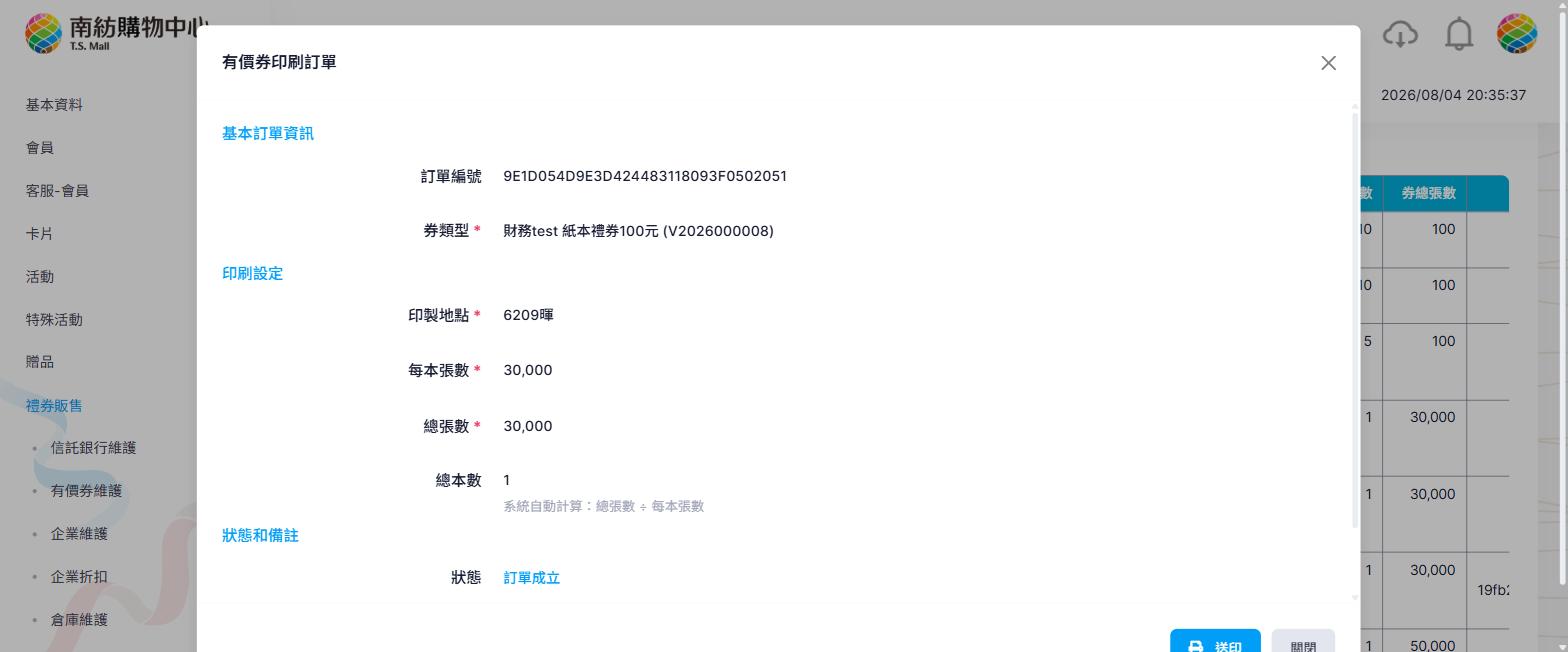
Task: Click the cloud download icon
Action: 1400,34
